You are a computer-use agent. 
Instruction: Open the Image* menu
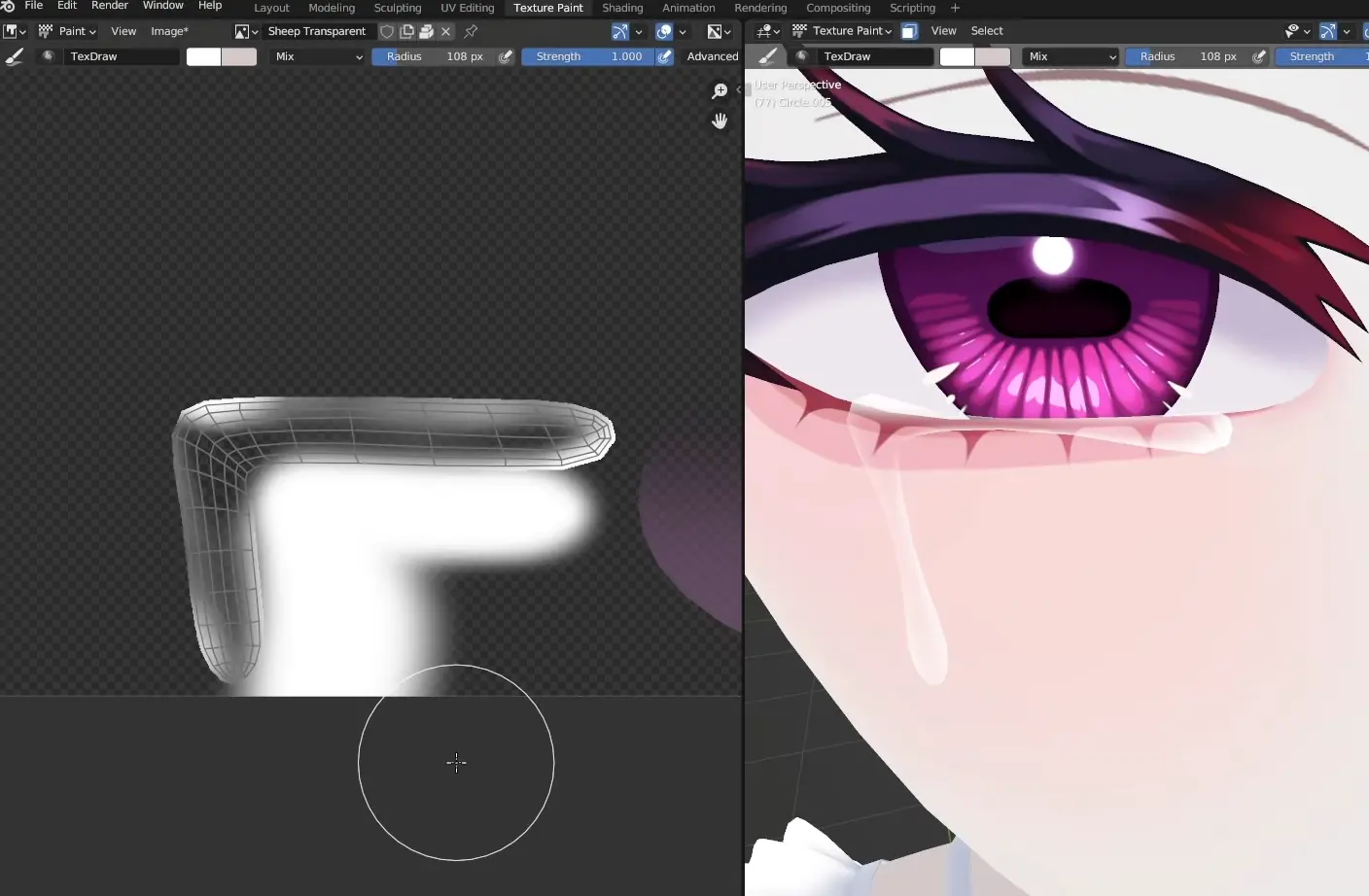pos(169,31)
